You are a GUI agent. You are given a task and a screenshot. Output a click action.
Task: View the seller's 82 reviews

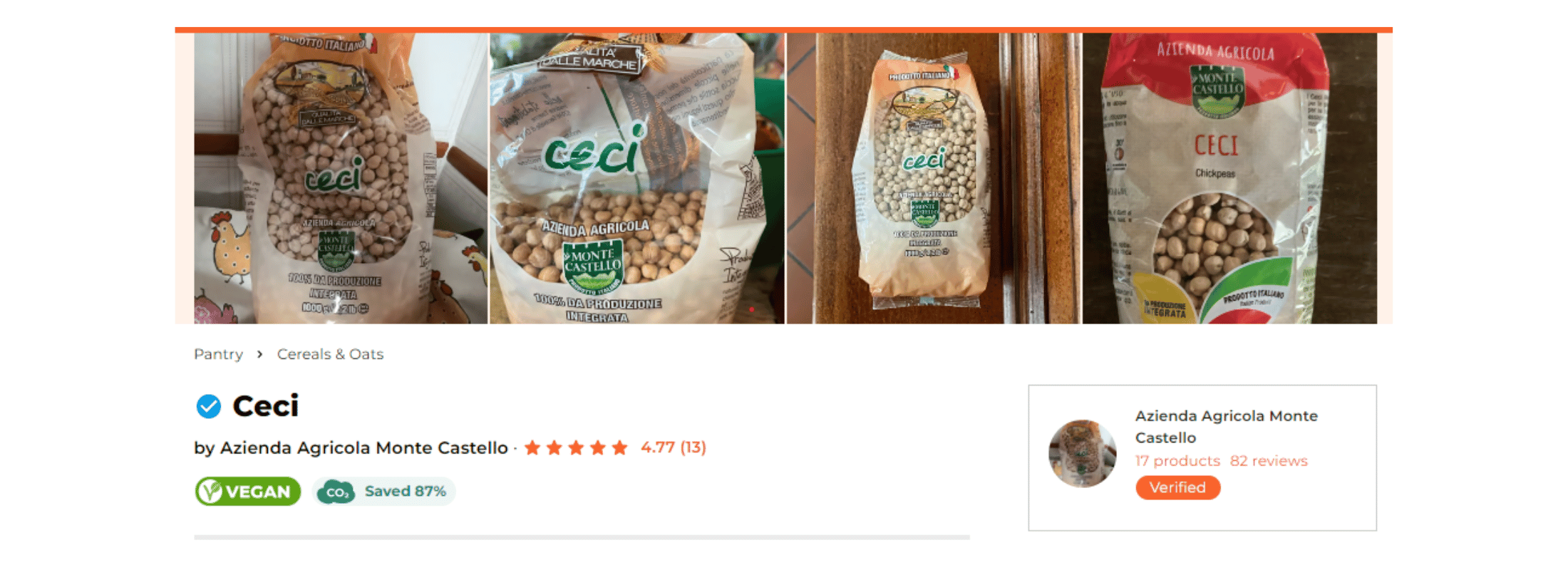pyautogui.click(x=1269, y=461)
